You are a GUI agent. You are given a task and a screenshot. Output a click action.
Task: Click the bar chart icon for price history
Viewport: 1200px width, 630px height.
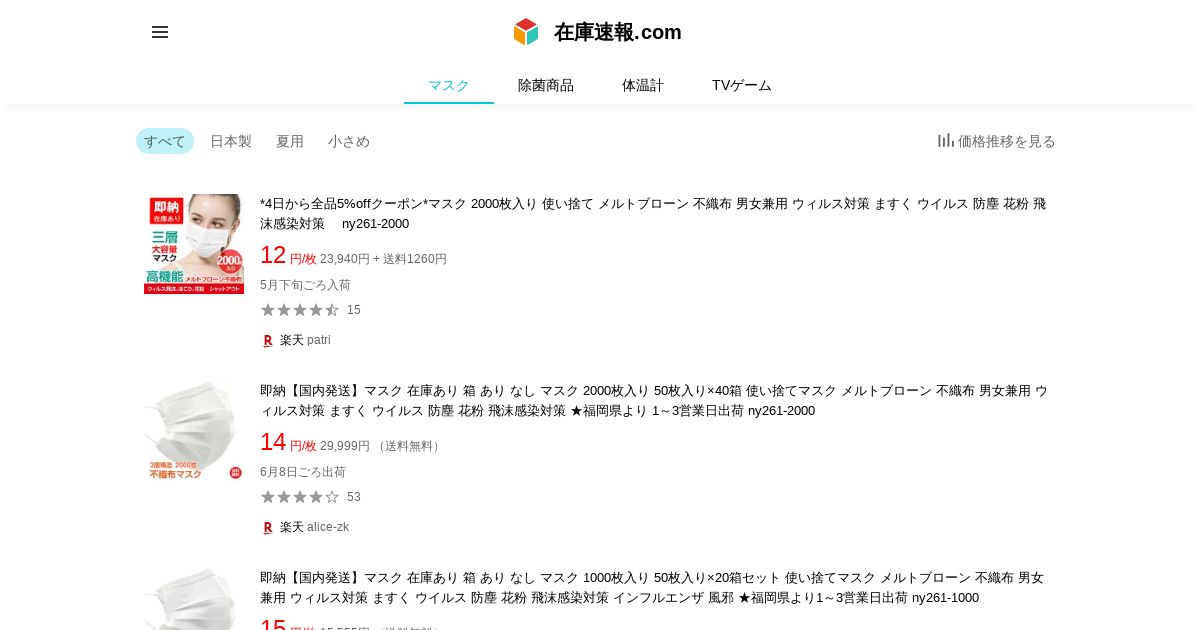(x=946, y=140)
